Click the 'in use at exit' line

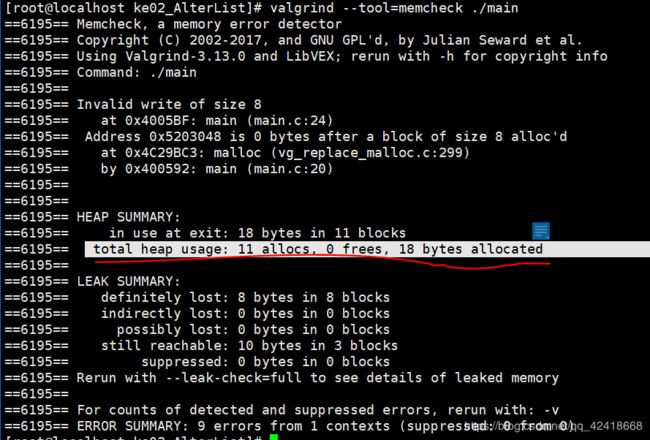pos(257,233)
